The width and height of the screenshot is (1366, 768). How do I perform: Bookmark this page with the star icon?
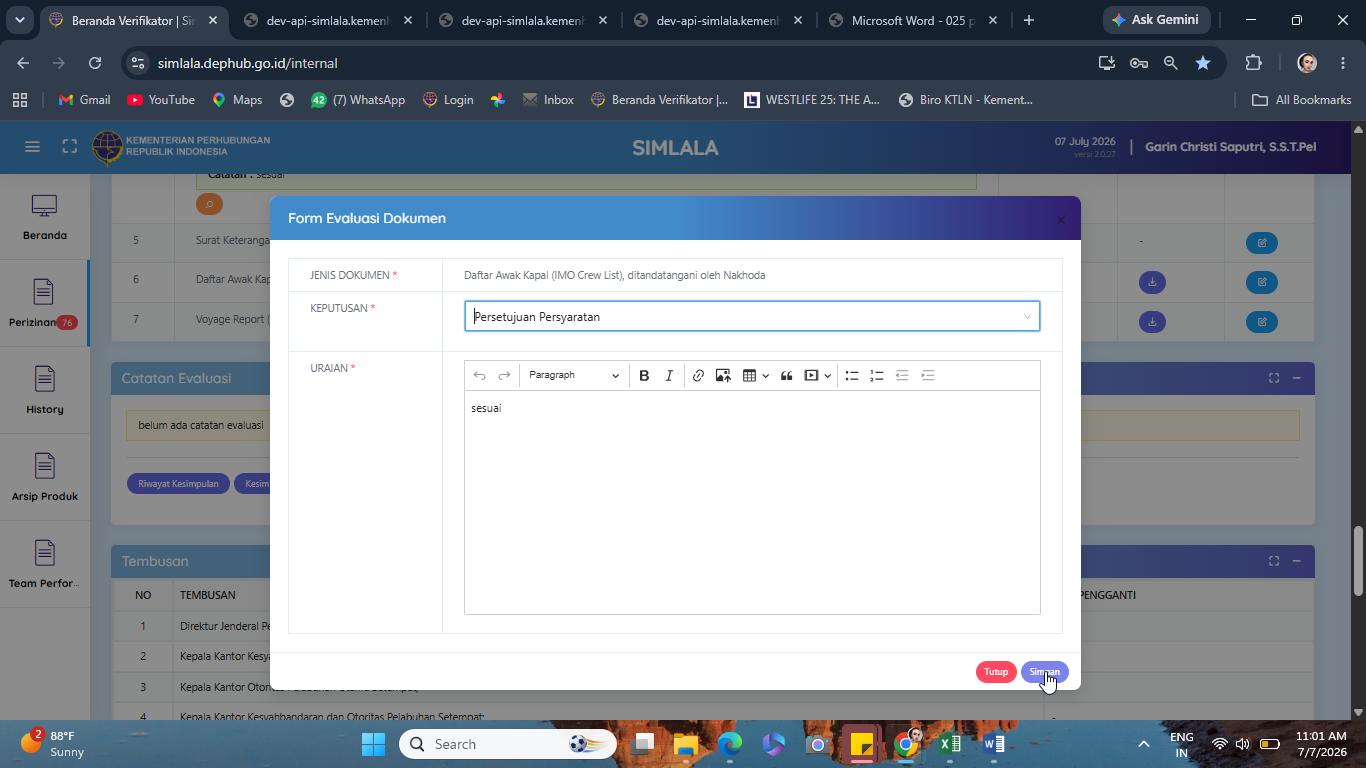coord(1203,63)
